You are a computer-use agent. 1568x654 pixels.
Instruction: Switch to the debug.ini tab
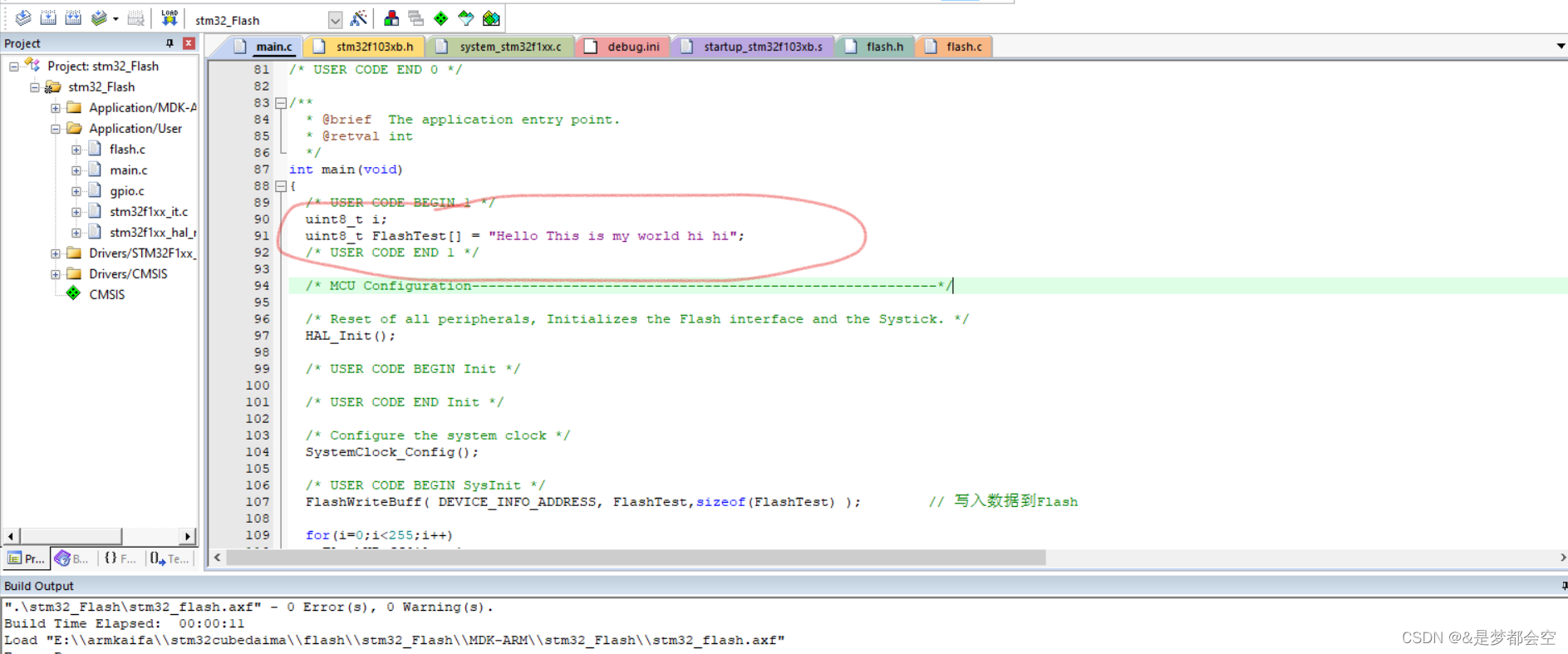(623, 47)
